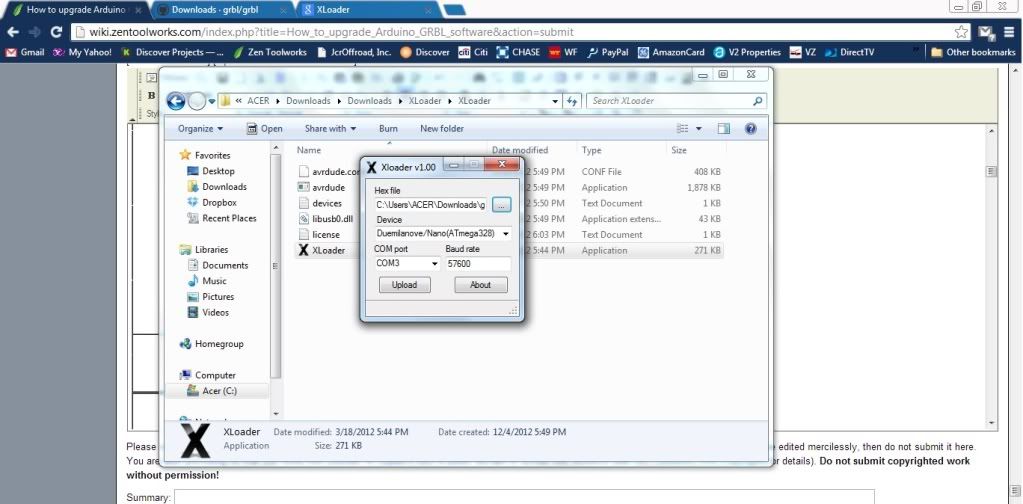Focus the Hex file path field
Screen dimensions: 1023x504
[x=431, y=205]
